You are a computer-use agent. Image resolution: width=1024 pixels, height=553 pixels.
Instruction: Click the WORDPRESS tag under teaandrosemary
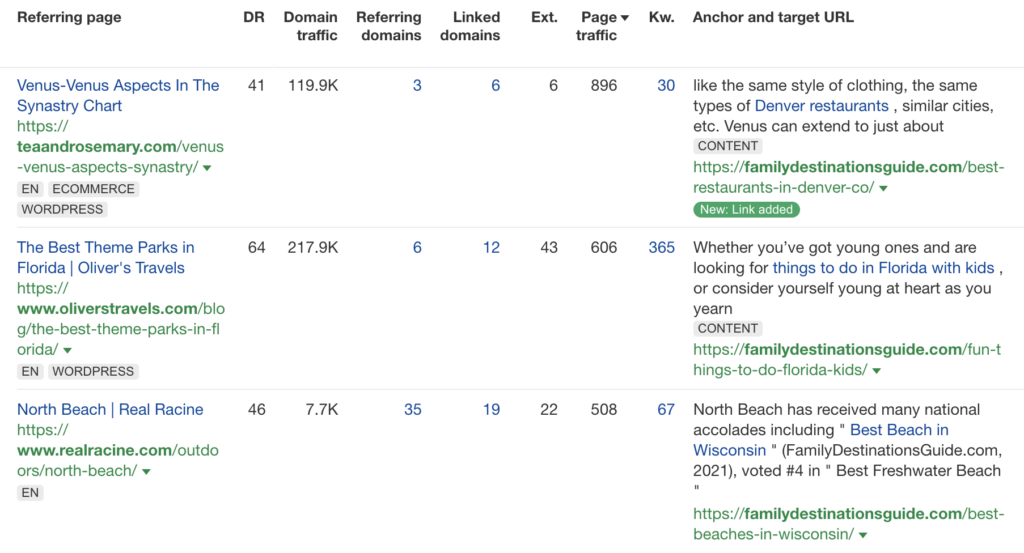click(62, 210)
